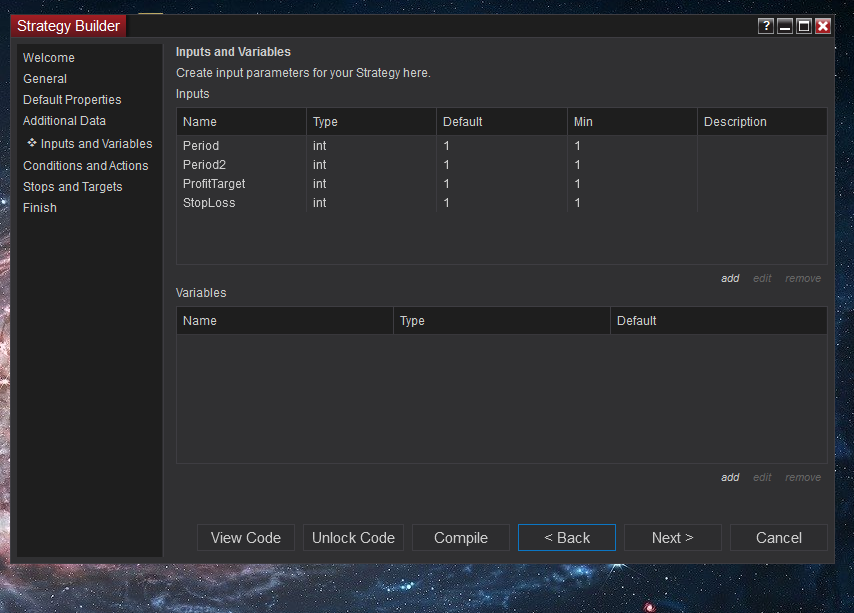This screenshot has height=613, width=854.
Task: Click the int type of ProfitTarget
Action: (319, 184)
